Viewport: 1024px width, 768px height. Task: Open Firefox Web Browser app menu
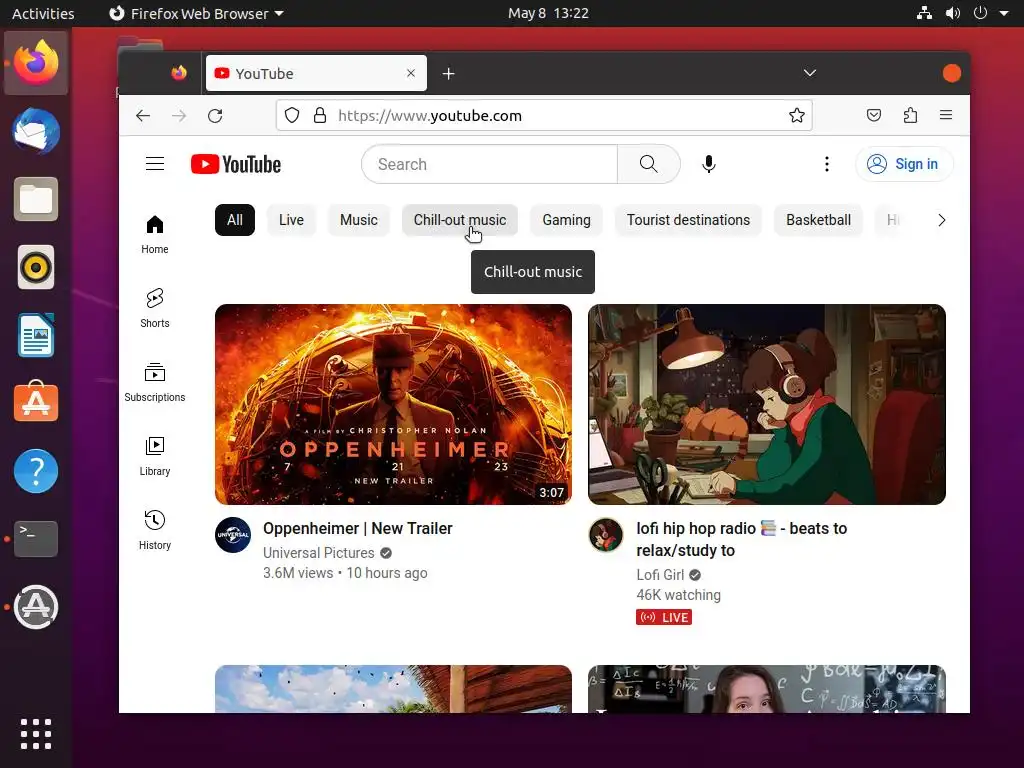coord(196,13)
